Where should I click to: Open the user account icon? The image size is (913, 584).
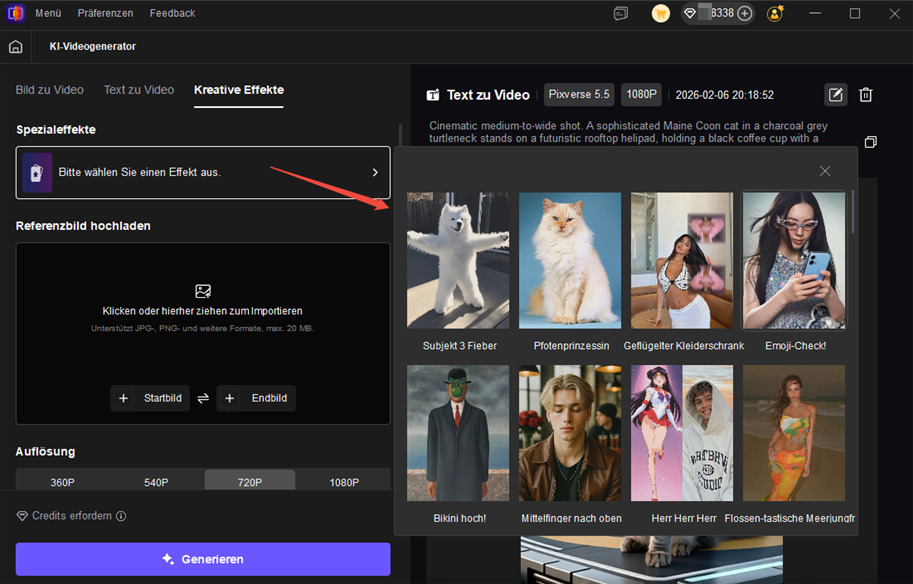pyautogui.click(x=775, y=14)
